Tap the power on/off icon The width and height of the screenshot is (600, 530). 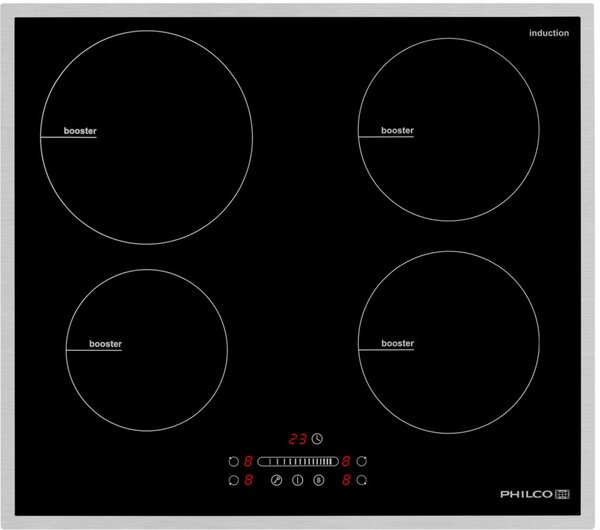pyautogui.click(x=298, y=480)
